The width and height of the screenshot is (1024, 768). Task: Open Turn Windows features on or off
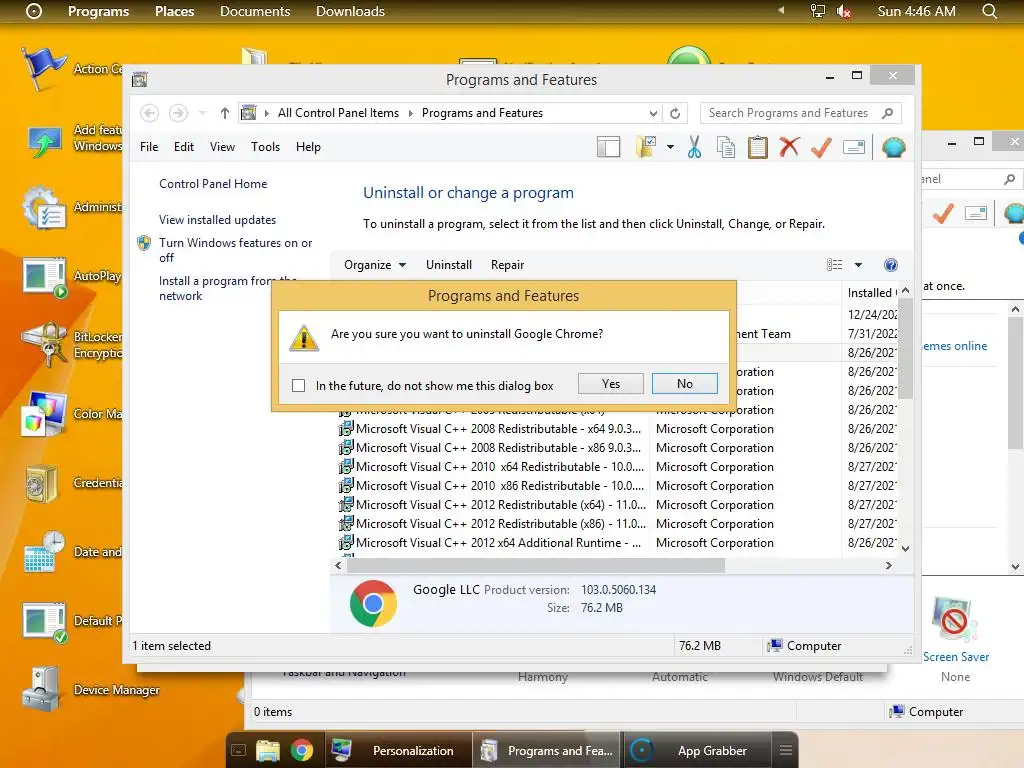(236, 250)
